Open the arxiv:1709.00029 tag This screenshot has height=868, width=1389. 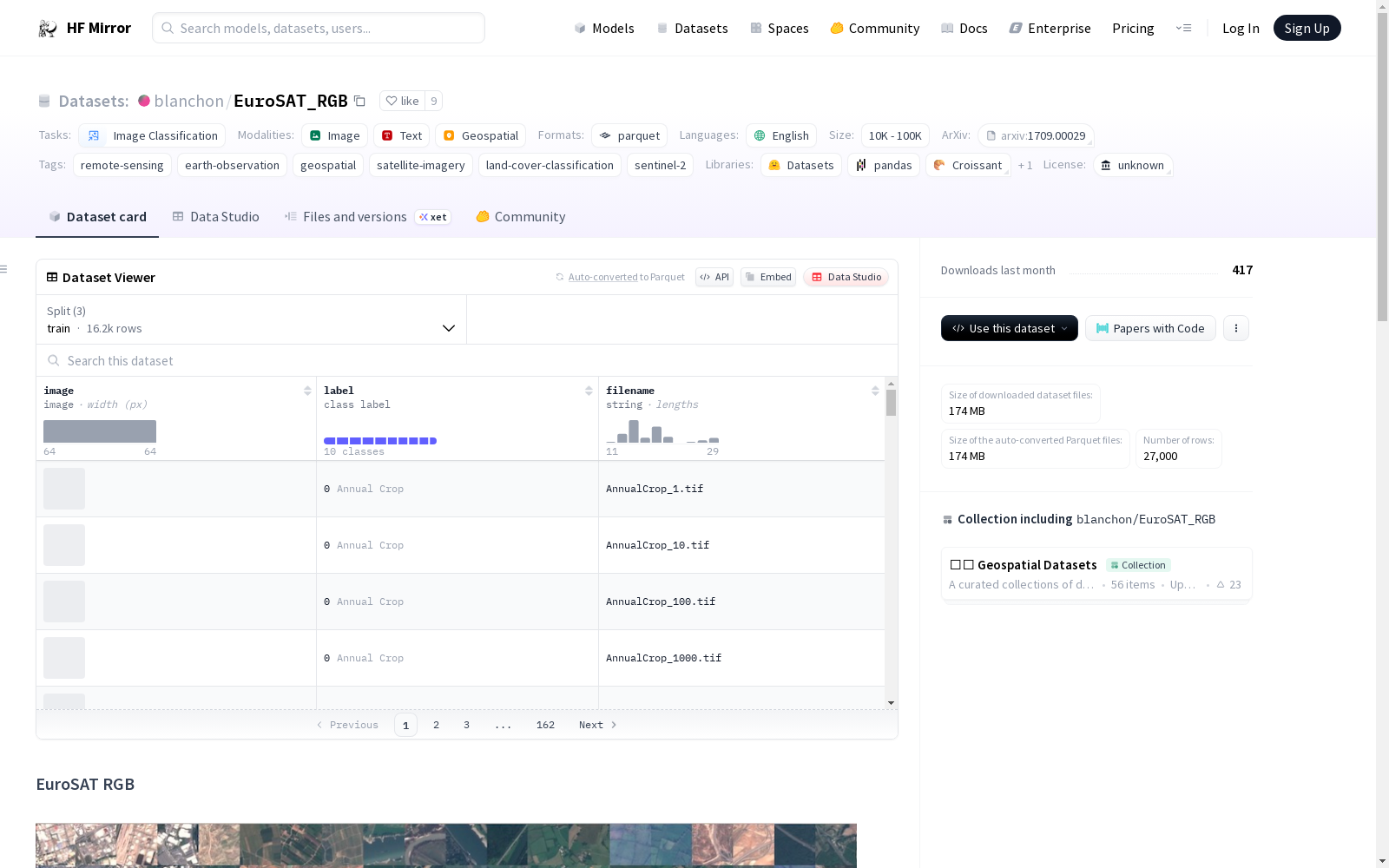1036,135
